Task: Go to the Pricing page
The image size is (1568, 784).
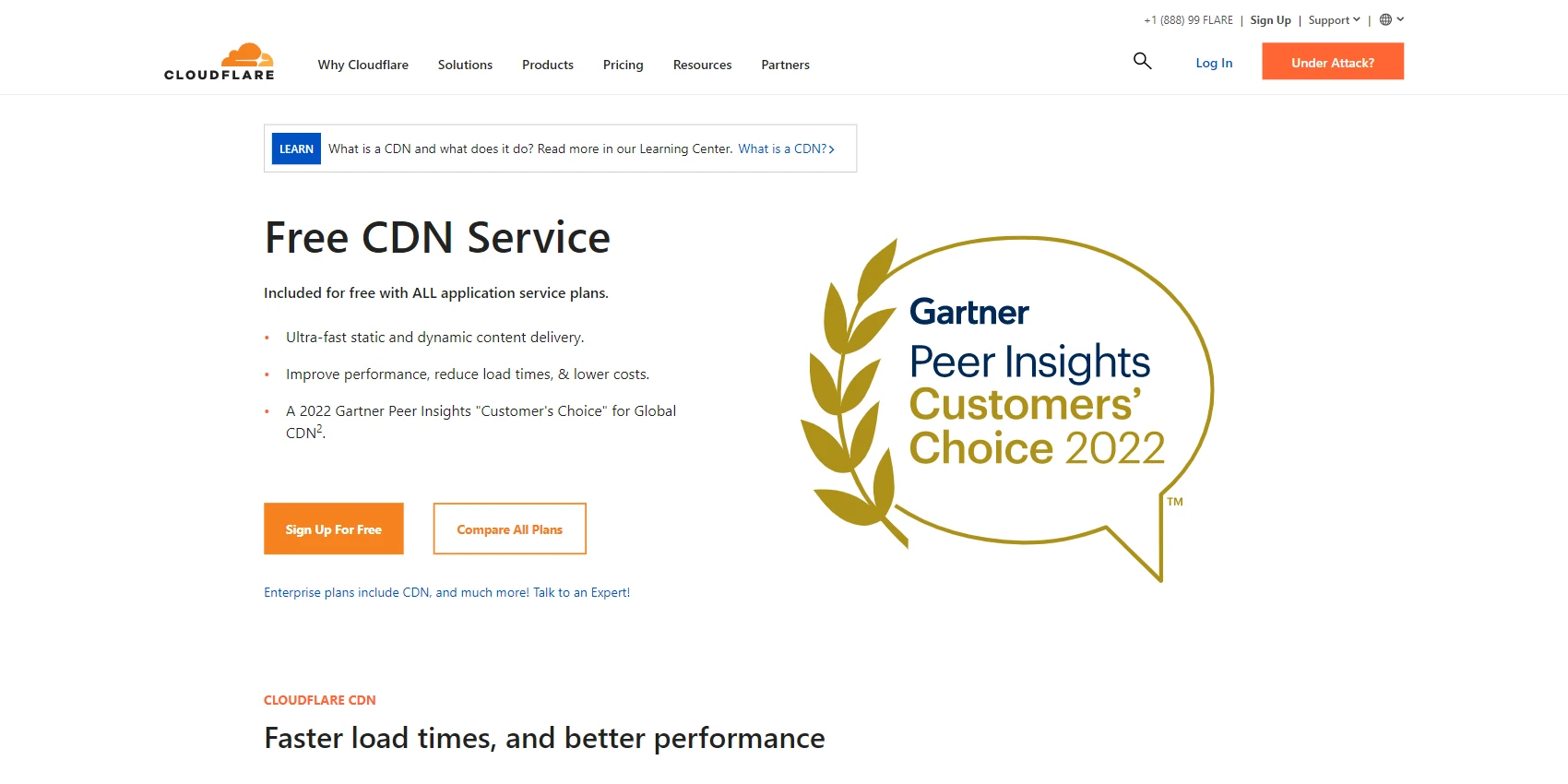Action: (624, 65)
